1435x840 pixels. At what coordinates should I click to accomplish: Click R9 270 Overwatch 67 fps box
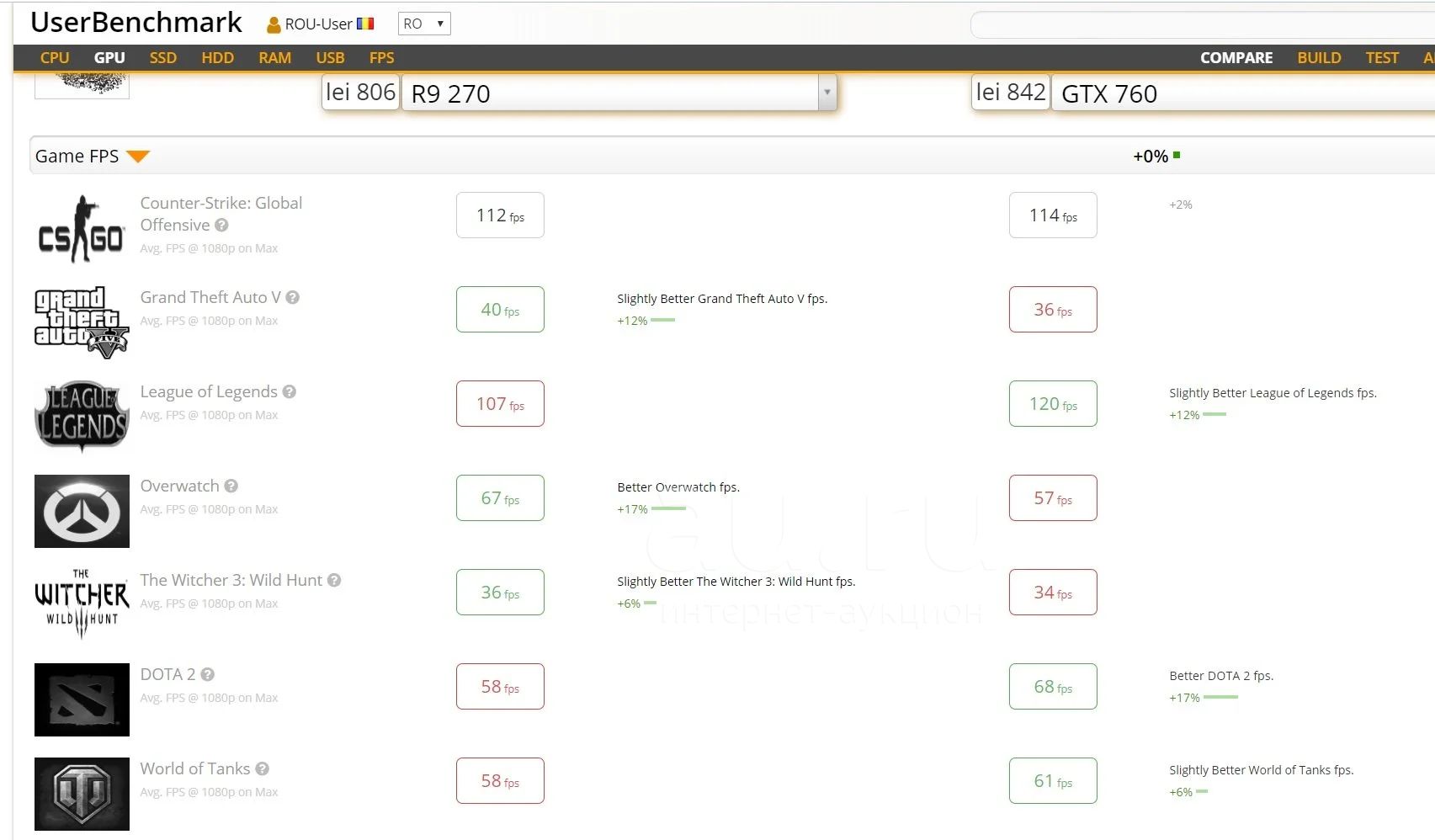500,498
